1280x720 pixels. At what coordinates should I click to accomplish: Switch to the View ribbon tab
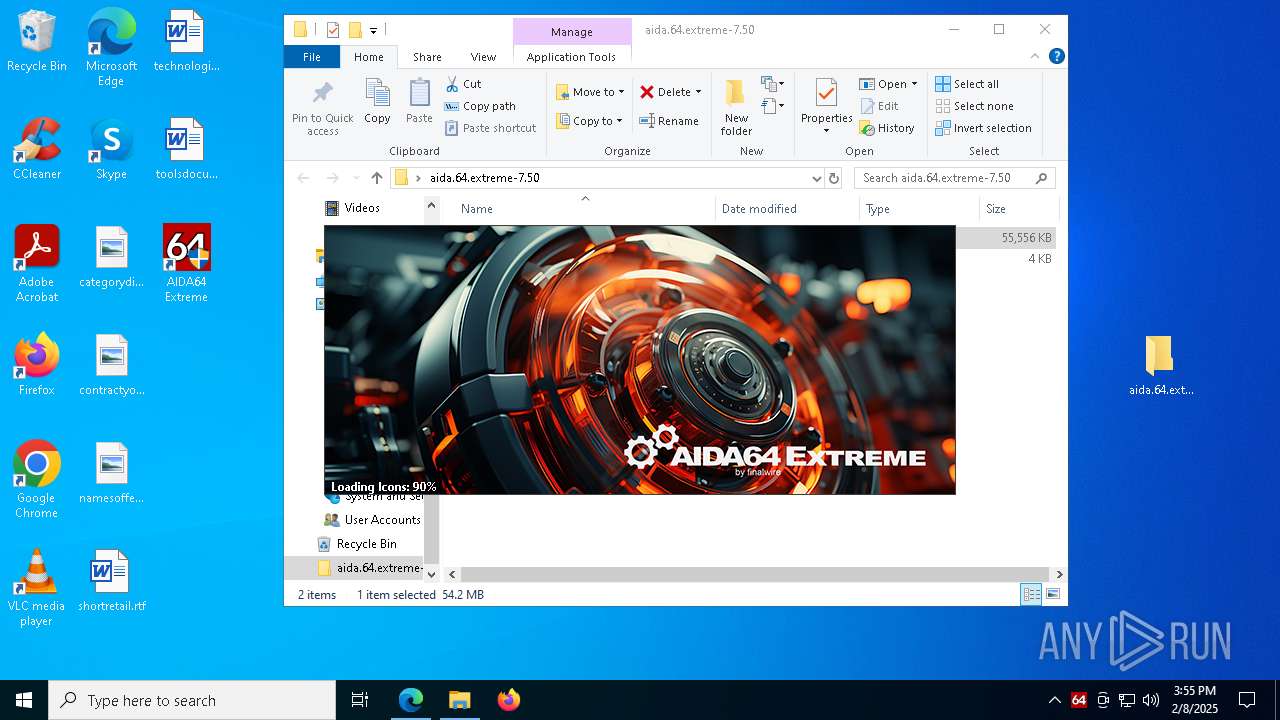click(x=483, y=57)
